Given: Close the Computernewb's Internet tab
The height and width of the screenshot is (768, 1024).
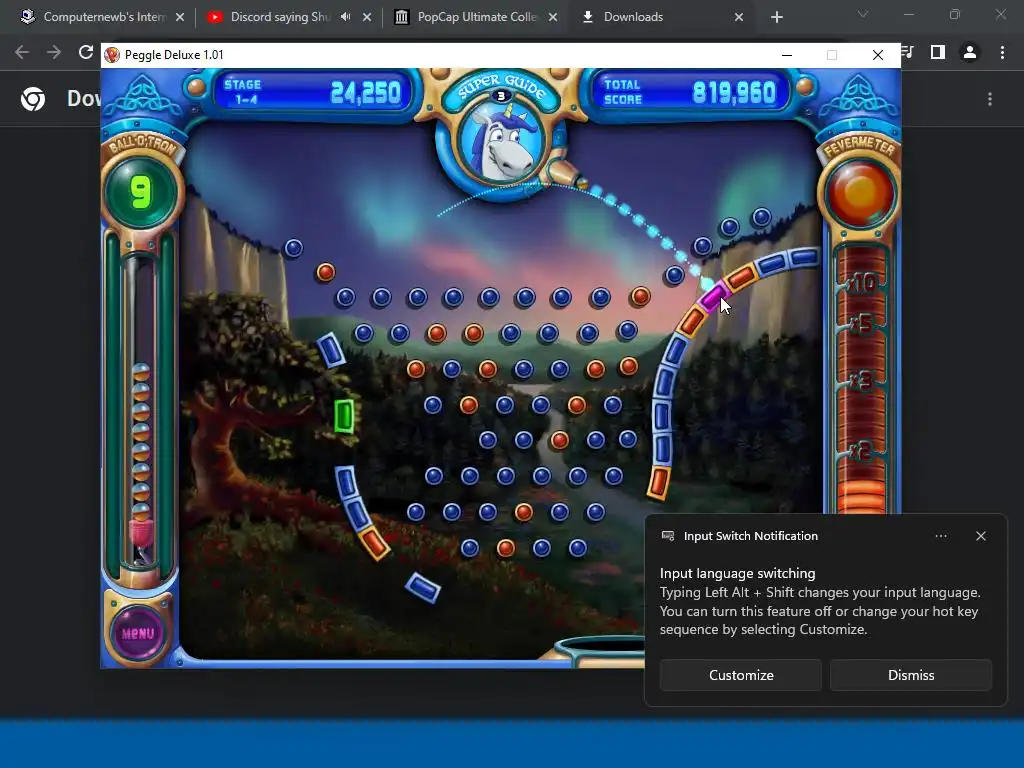Looking at the screenshot, I should point(180,17).
